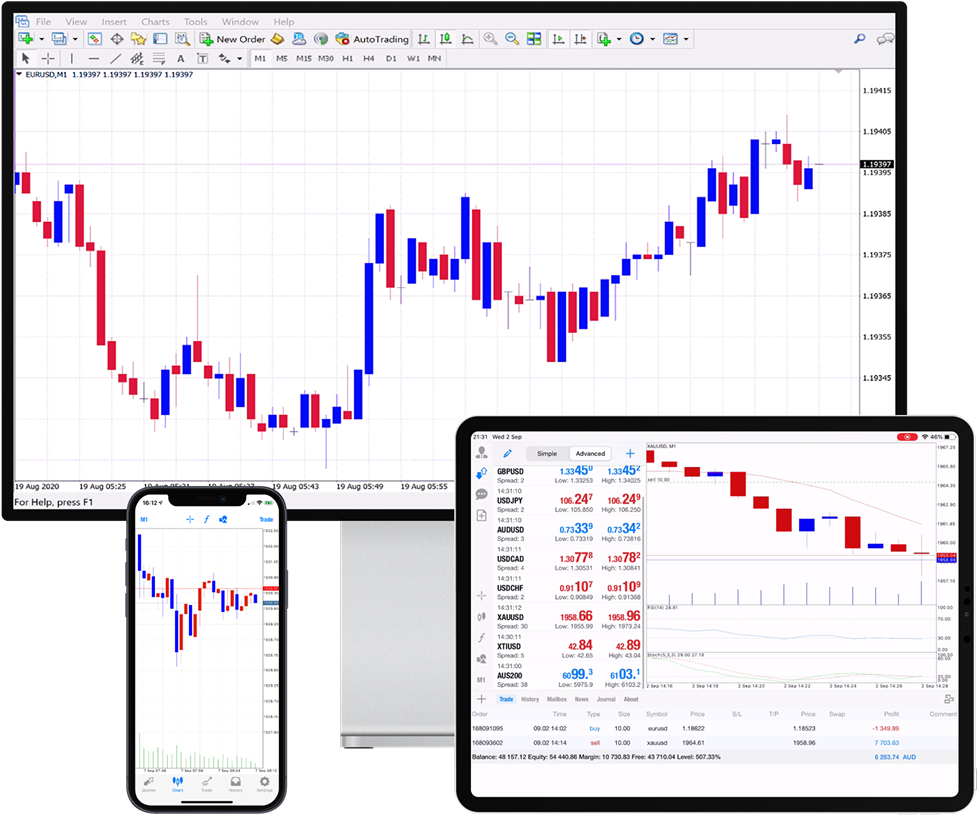This screenshot has width=978, height=815.
Task: Expand the clock periodicity dropdown
Action: pyautogui.click(x=652, y=39)
